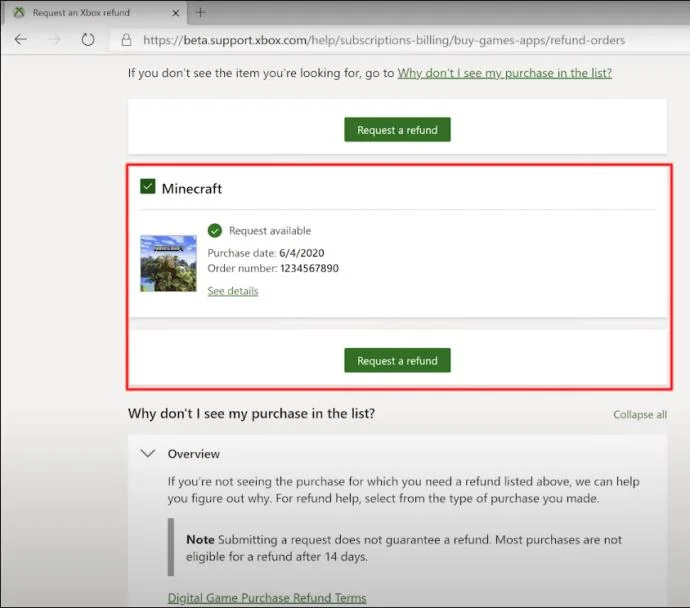This screenshot has height=608, width=690.
Task: Click purchase date 6/4/2020 text
Action: 302,253
